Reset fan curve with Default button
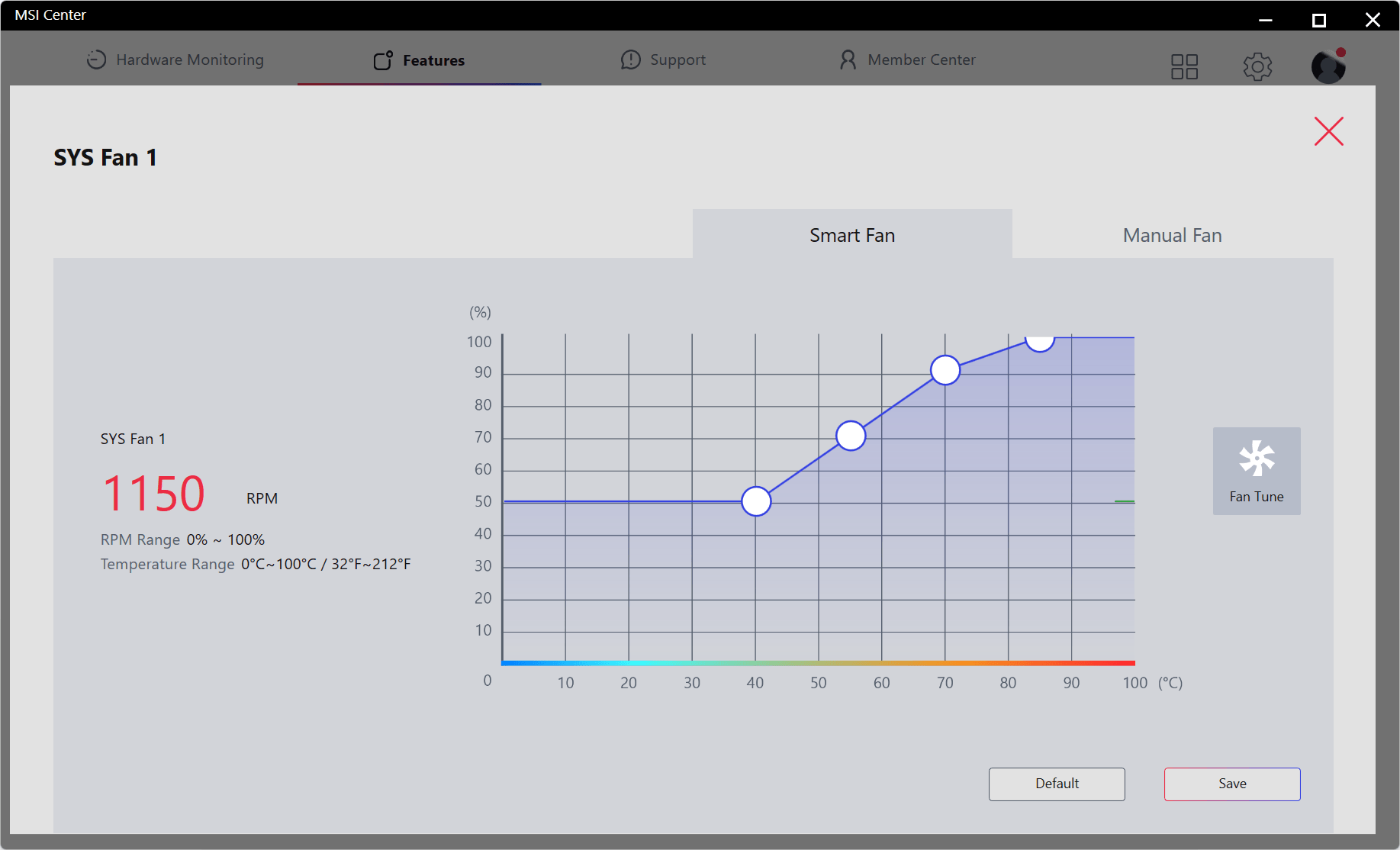The height and width of the screenshot is (850, 1400). (1056, 784)
